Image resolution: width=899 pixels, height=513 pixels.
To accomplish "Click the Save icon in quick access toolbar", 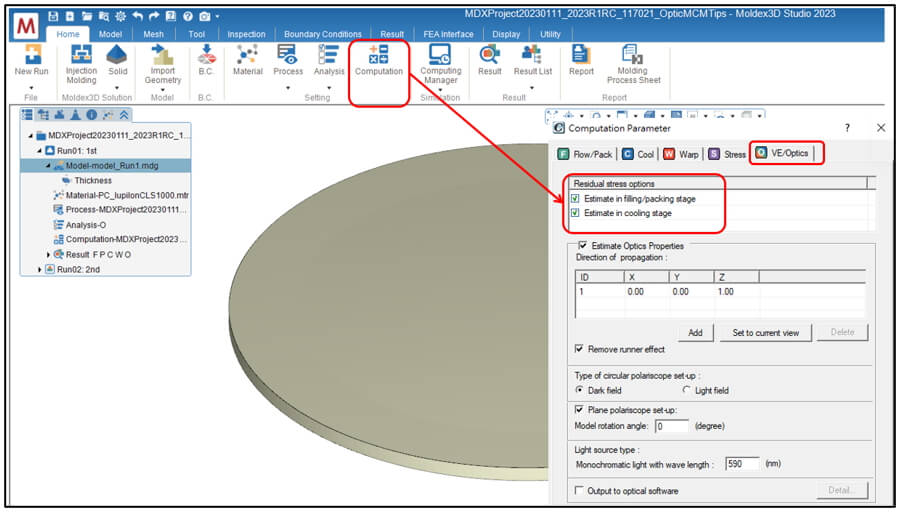I will pos(53,16).
